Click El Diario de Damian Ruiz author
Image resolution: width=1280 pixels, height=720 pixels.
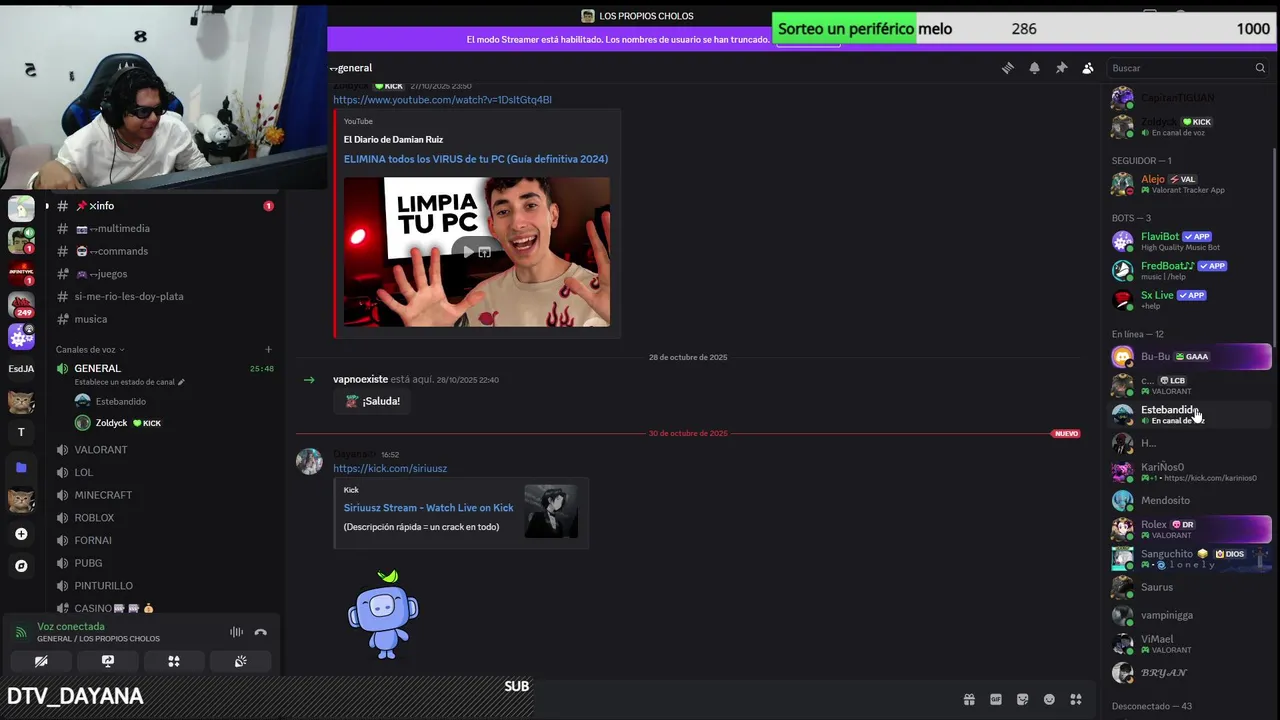(393, 140)
